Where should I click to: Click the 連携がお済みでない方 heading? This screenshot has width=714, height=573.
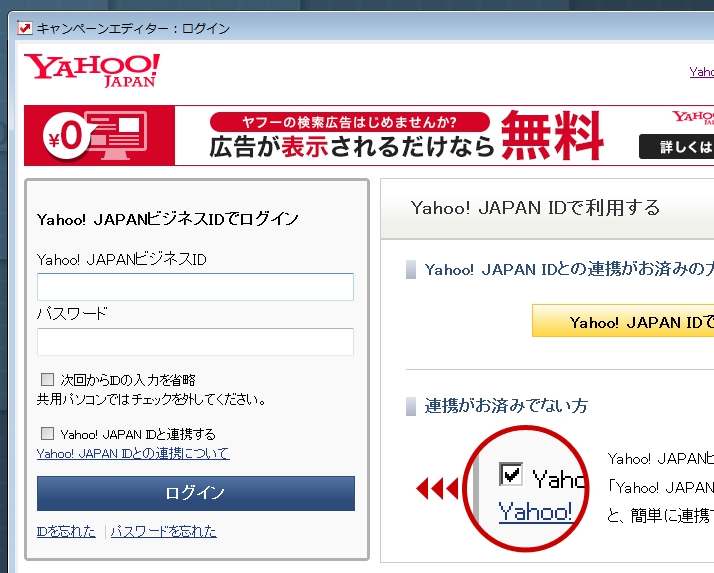[x=506, y=405]
